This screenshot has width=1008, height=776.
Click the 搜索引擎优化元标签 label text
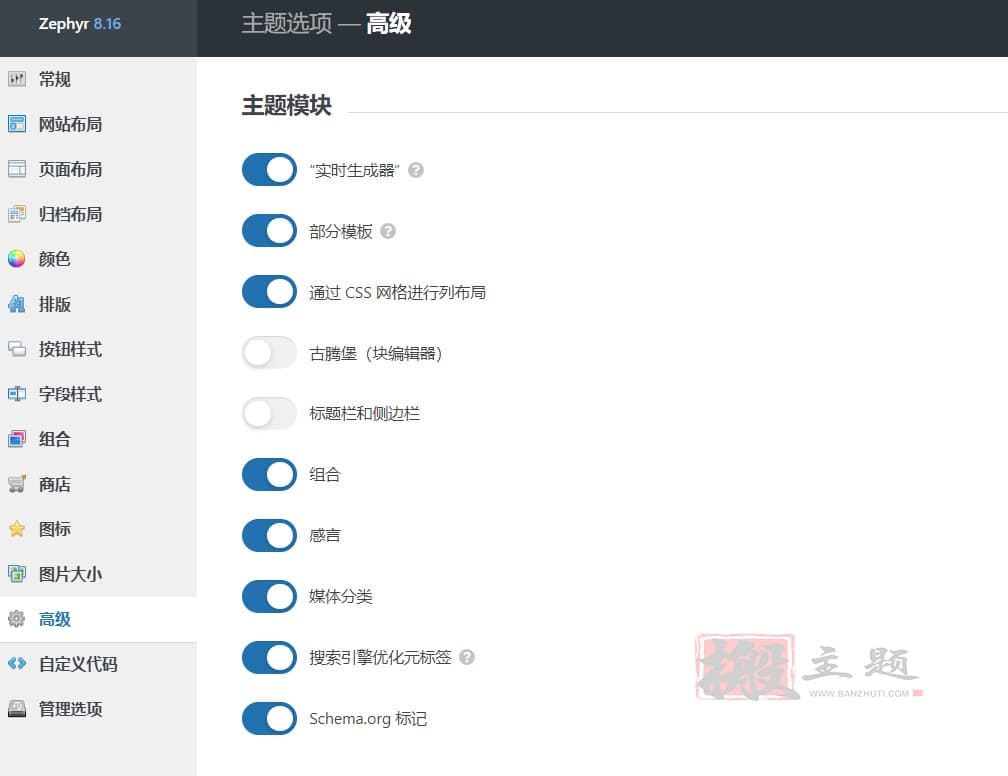(x=381, y=658)
